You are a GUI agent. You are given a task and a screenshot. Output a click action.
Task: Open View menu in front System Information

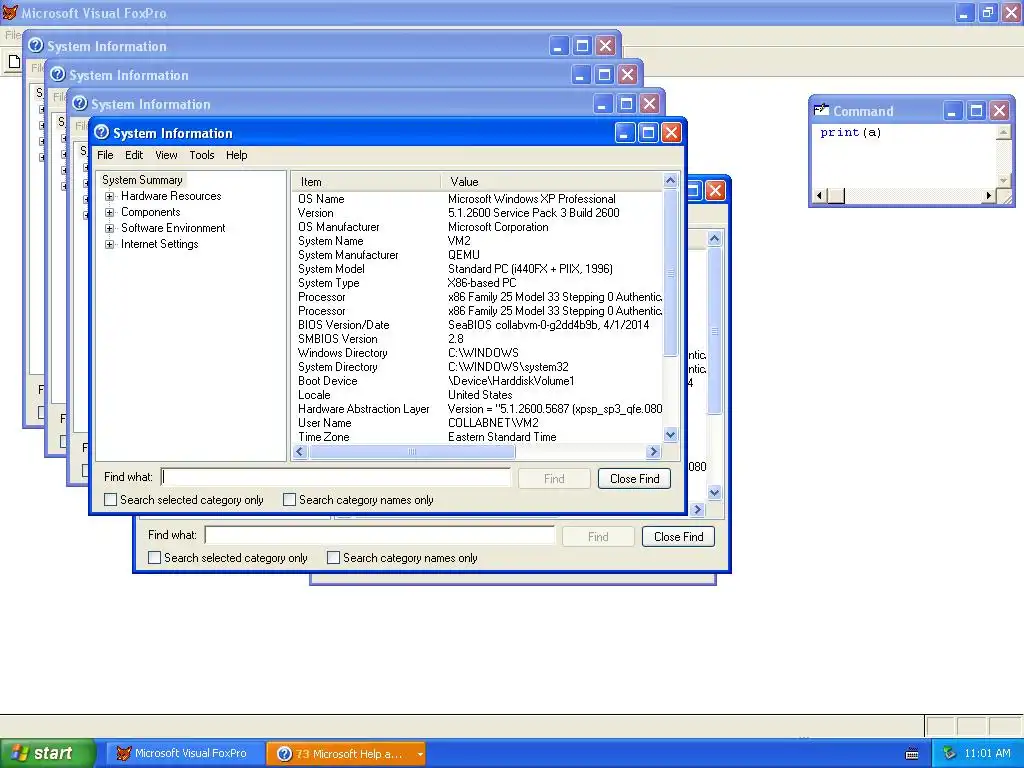pos(166,155)
